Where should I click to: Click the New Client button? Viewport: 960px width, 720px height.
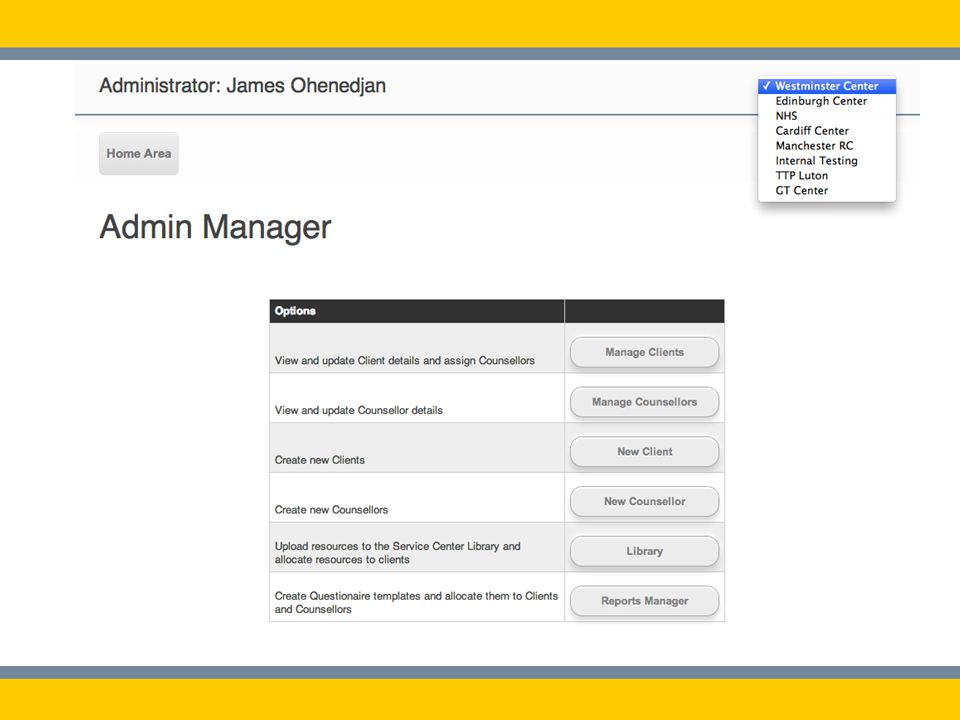click(x=644, y=451)
